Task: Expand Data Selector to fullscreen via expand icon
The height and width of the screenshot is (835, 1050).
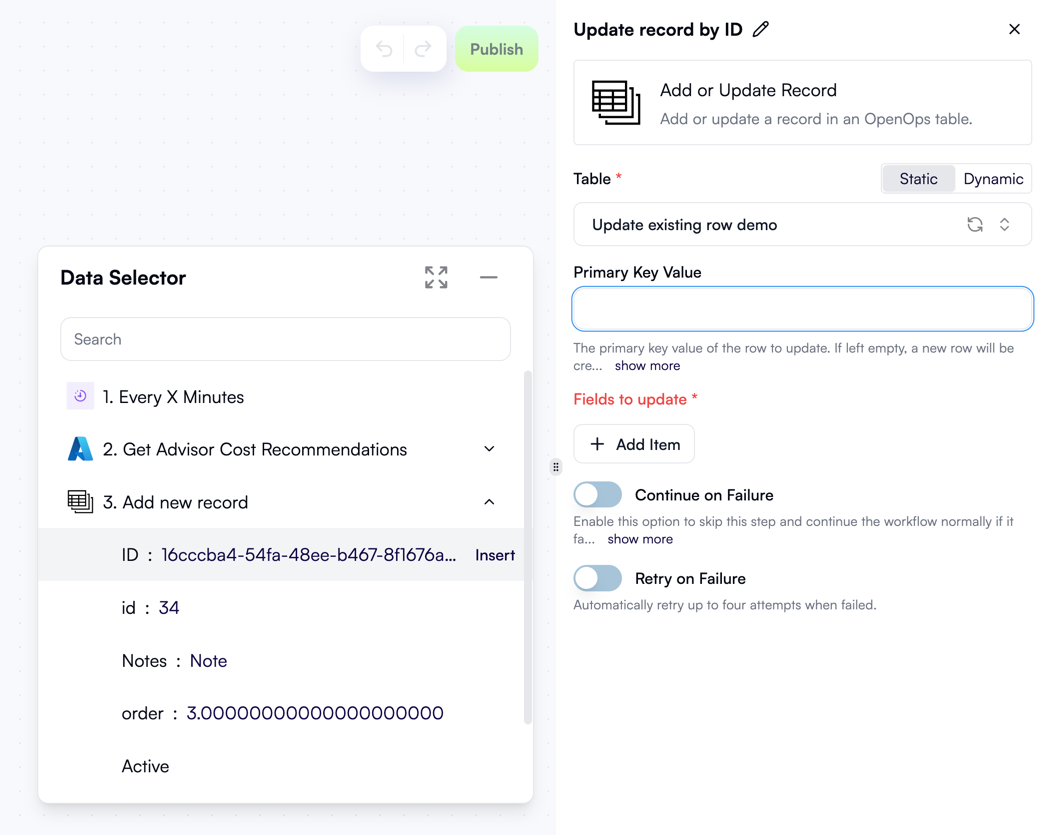Action: [x=435, y=277]
